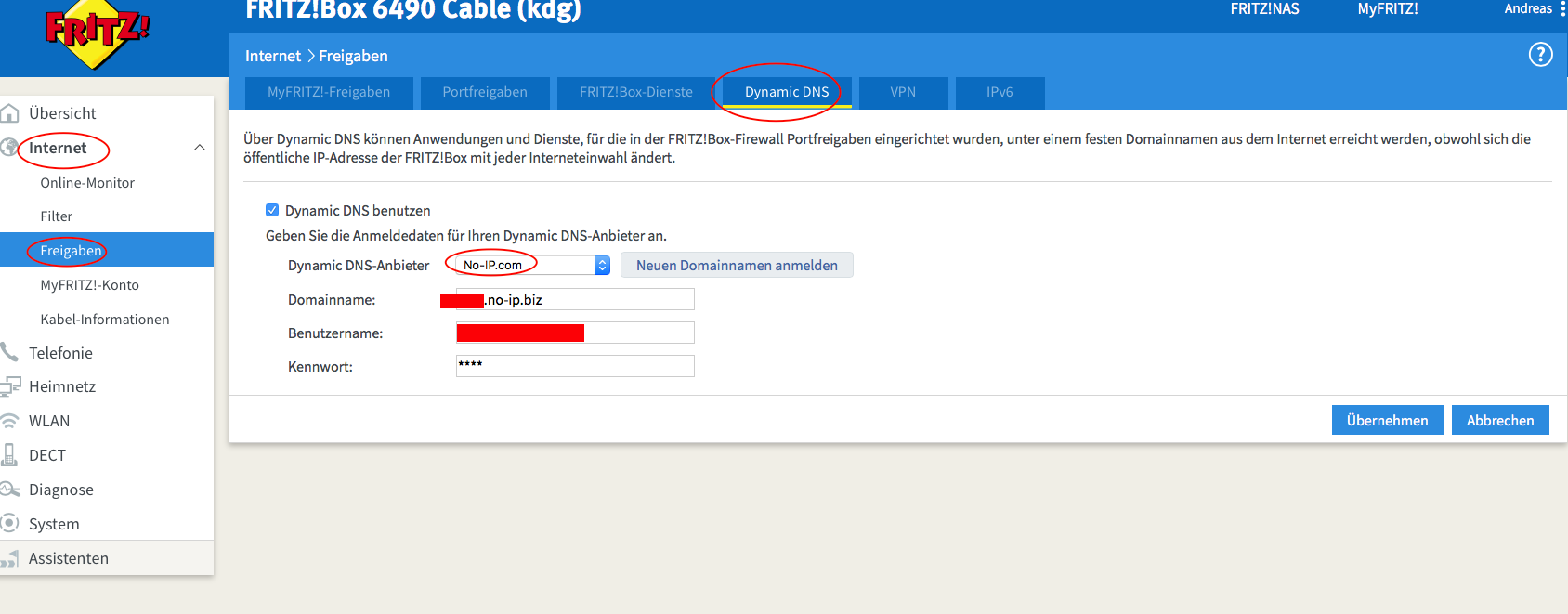Click Neuen Domainnamen anmelden button
The image size is (1568, 614).
click(737, 266)
